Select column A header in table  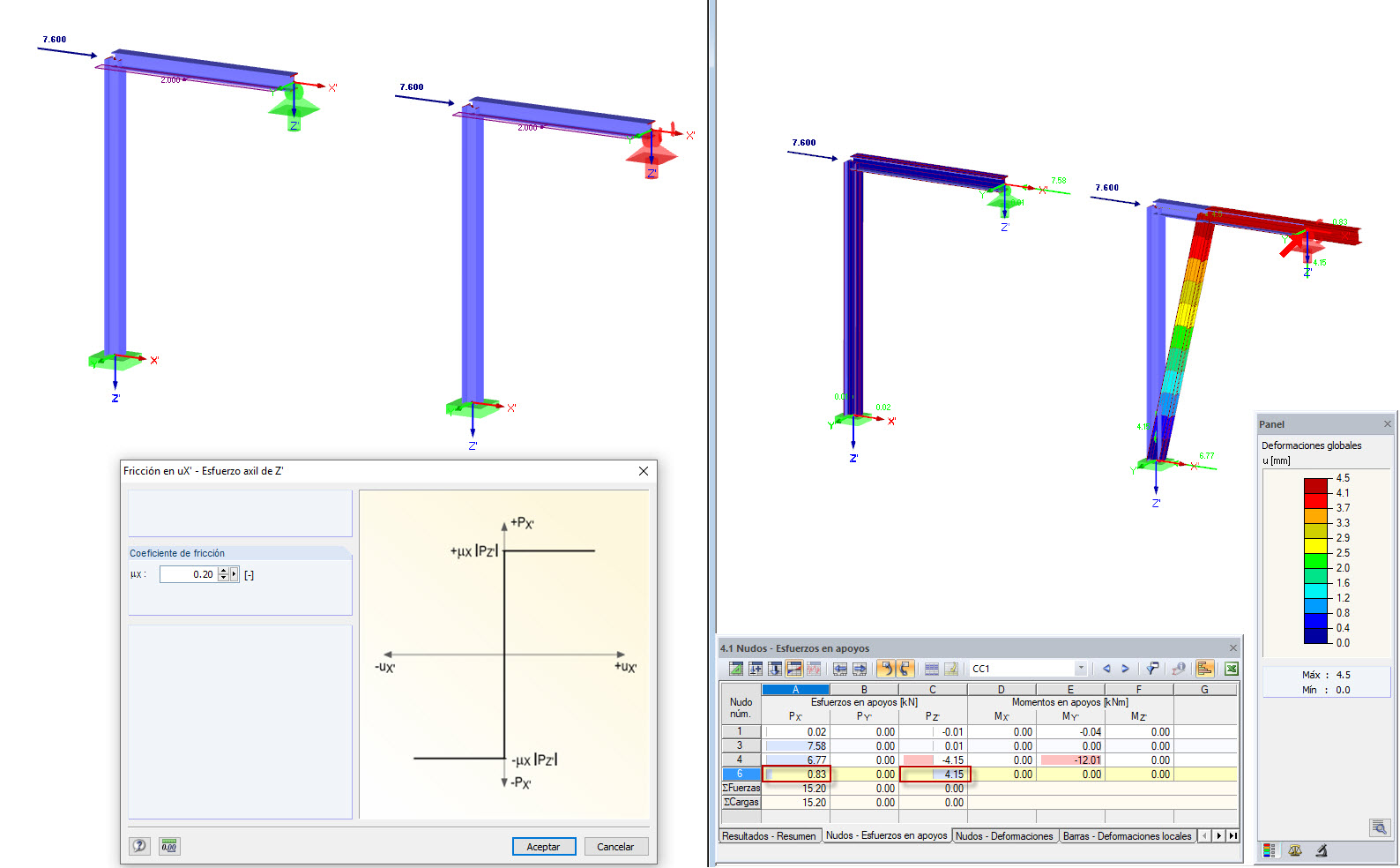[795, 690]
